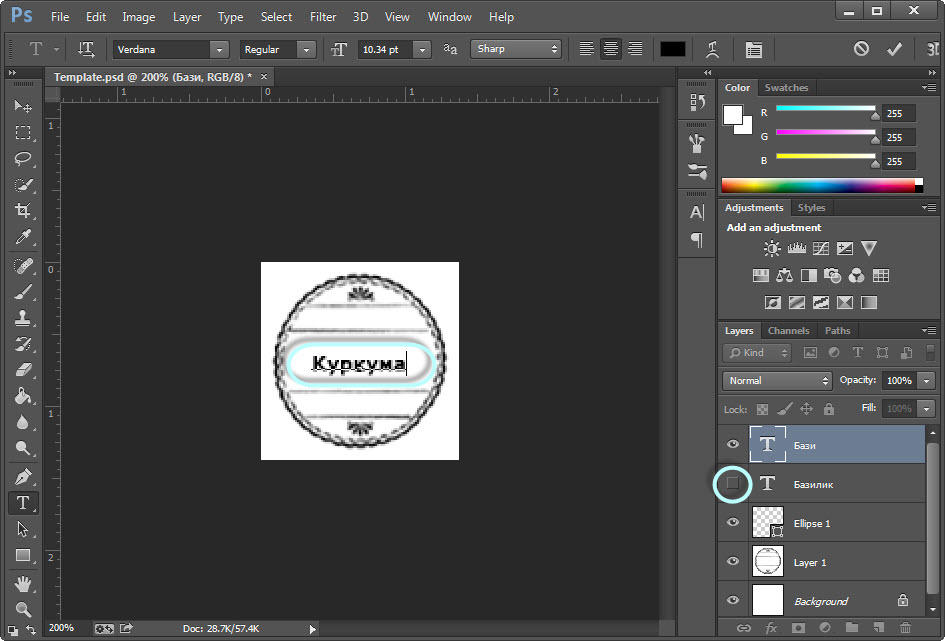This screenshot has height=641, width=945.
Task: Commit the text edit with the checkmark
Action: [893, 48]
